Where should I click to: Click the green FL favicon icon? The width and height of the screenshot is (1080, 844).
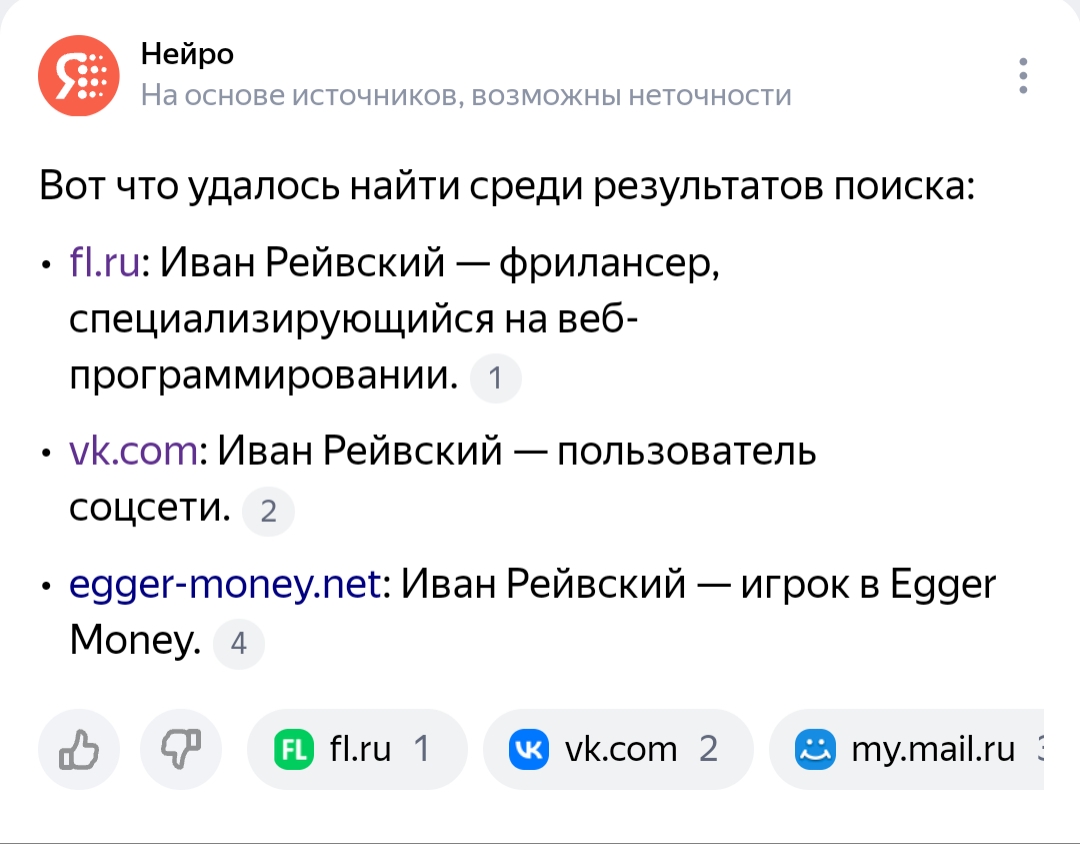[294, 749]
